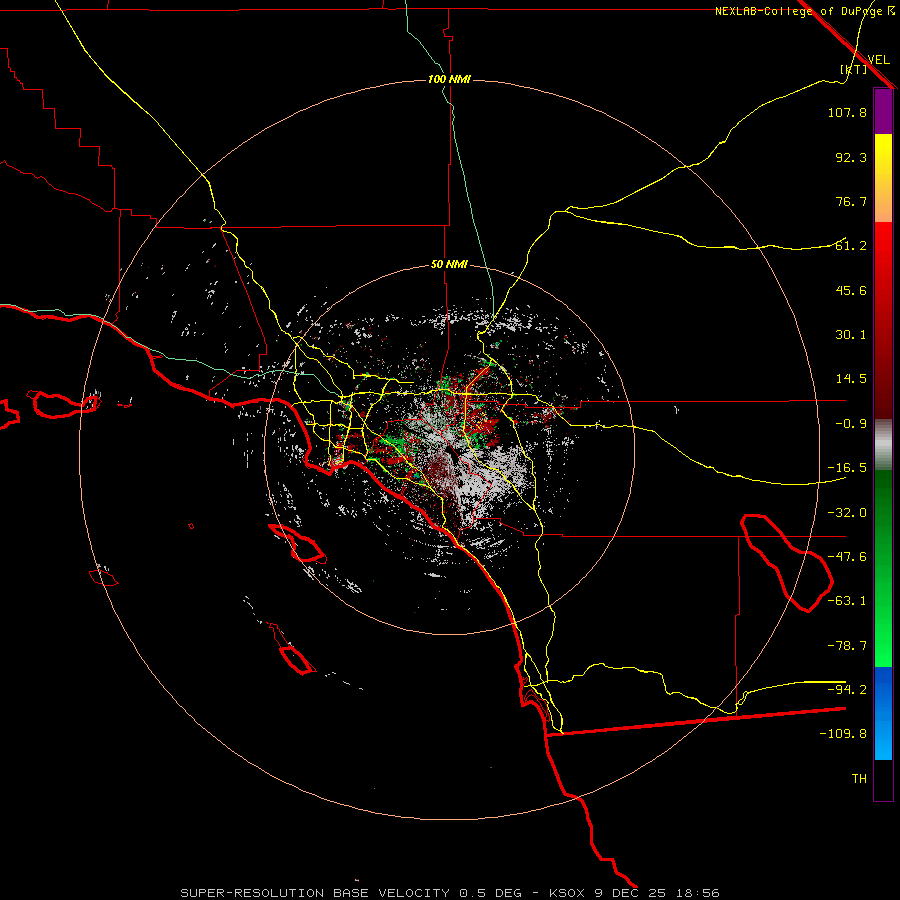Click the -32.0 legend value

pos(847,513)
